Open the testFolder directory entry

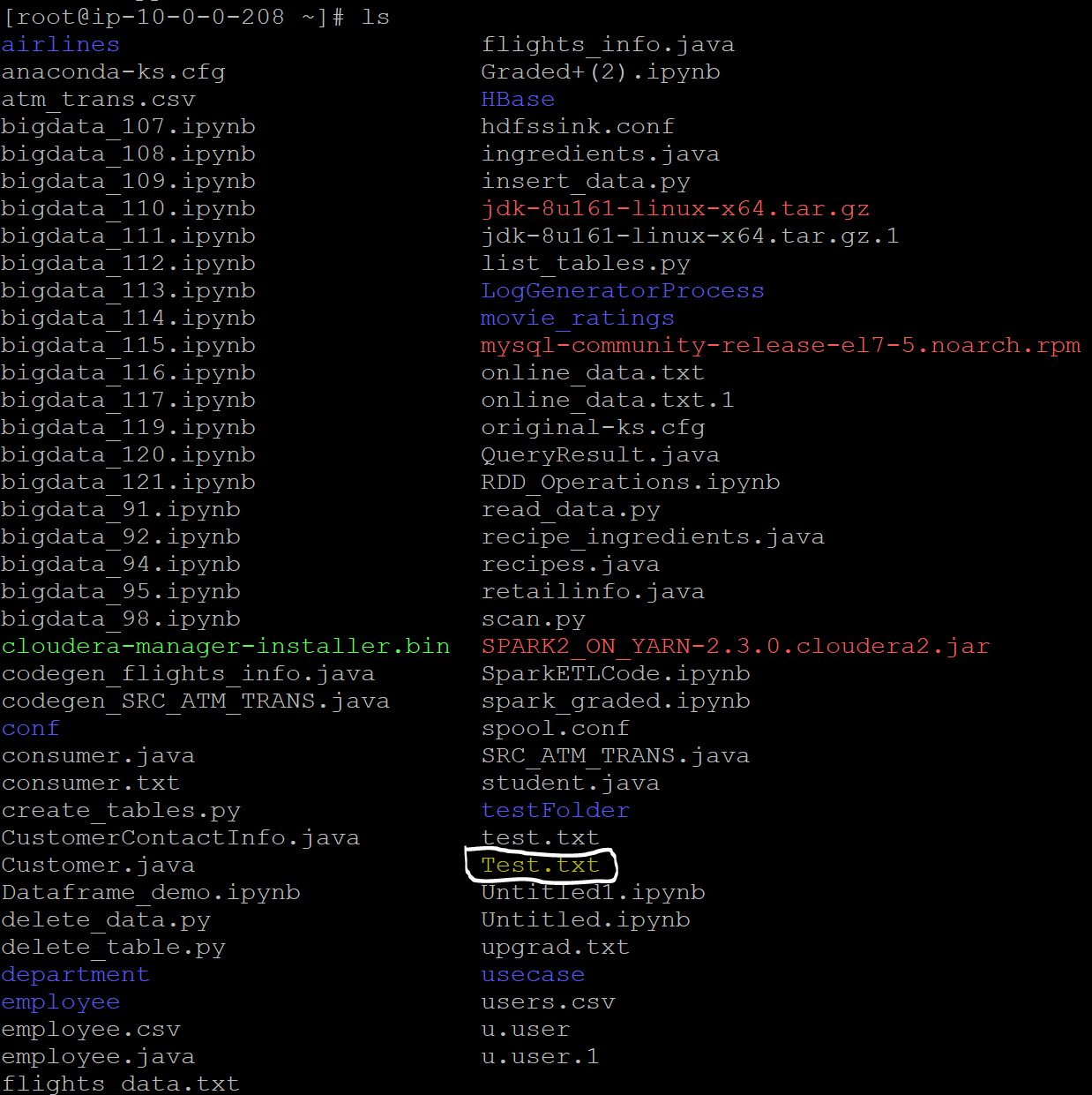click(x=555, y=809)
